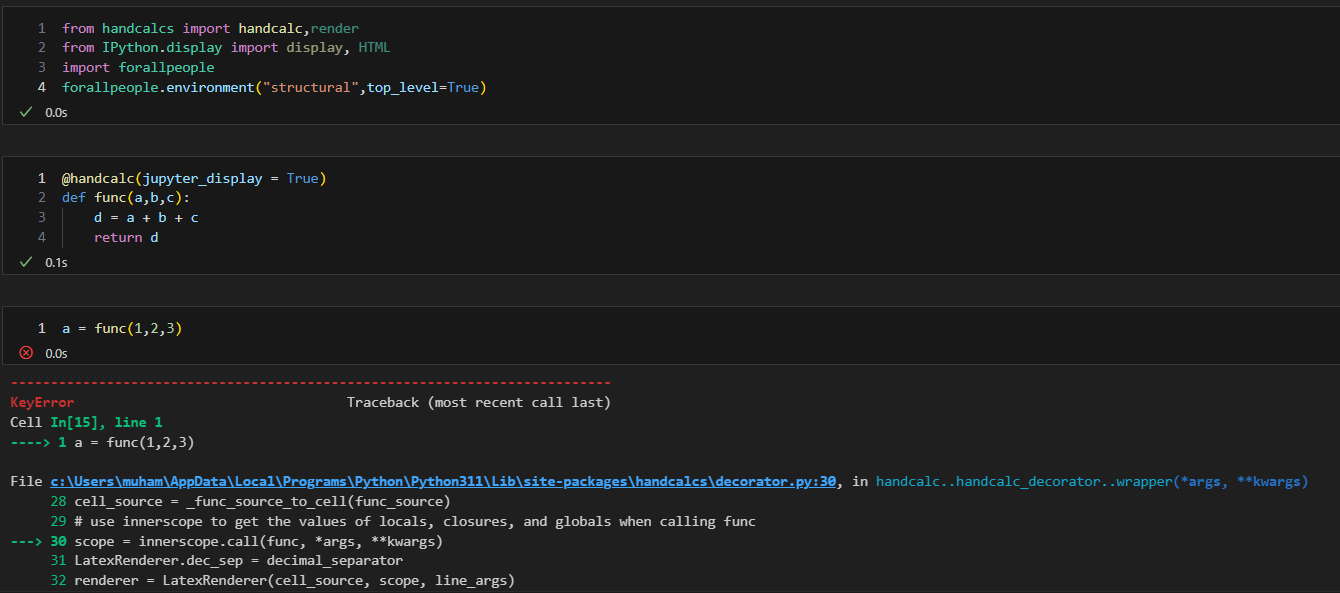Image resolution: width=1340 pixels, height=593 pixels.
Task: Click the @handcalc decorator line
Action: pyautogui.click(x=195, y=177)
